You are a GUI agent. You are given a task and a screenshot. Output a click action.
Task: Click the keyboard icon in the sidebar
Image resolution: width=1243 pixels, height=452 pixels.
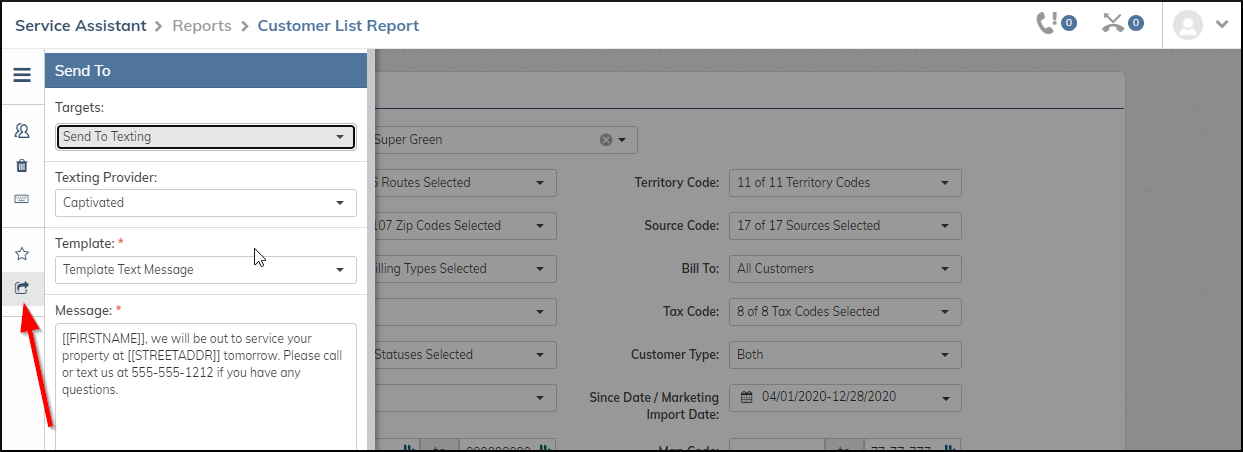[21, 199]
